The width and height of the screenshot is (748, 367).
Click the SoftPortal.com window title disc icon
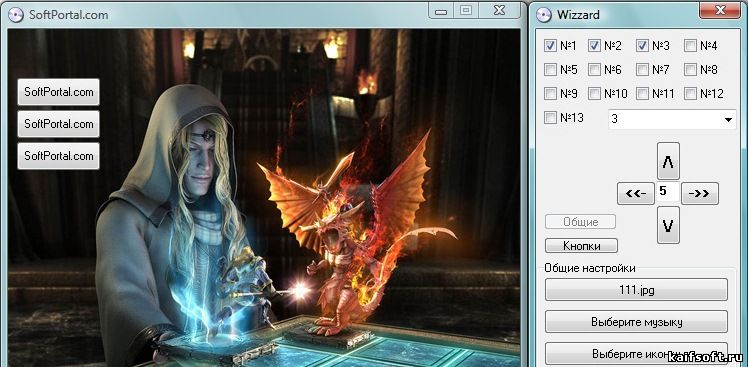pos(16,15)
